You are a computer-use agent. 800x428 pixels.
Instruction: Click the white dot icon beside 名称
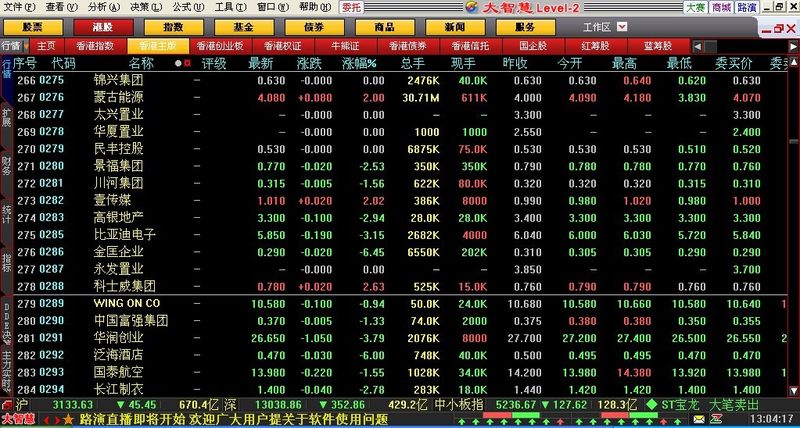[178, 64]
